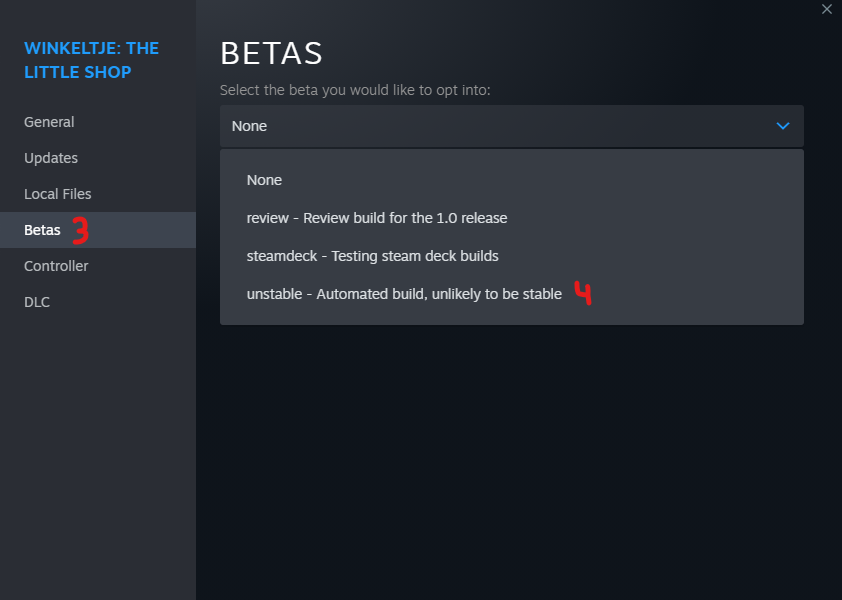Switch to the Updates tab
The image size is (842, 600).
pyautogui.click(x=51, y=158)
